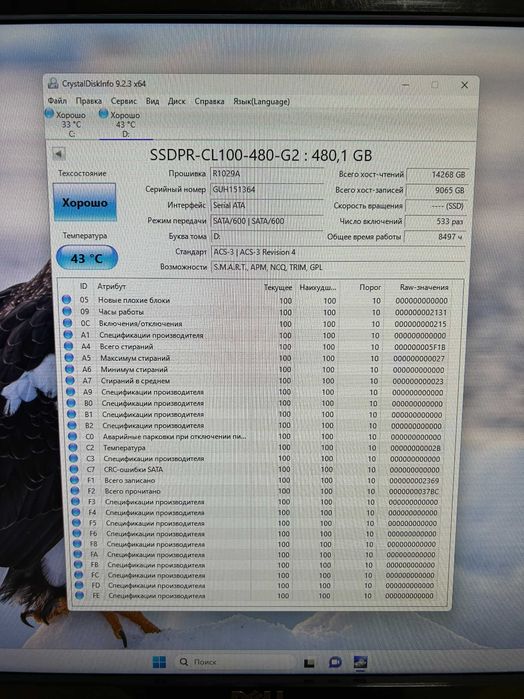Click raw value 000000005F1B
524x699 pixels.
click(x=419, y=347)
